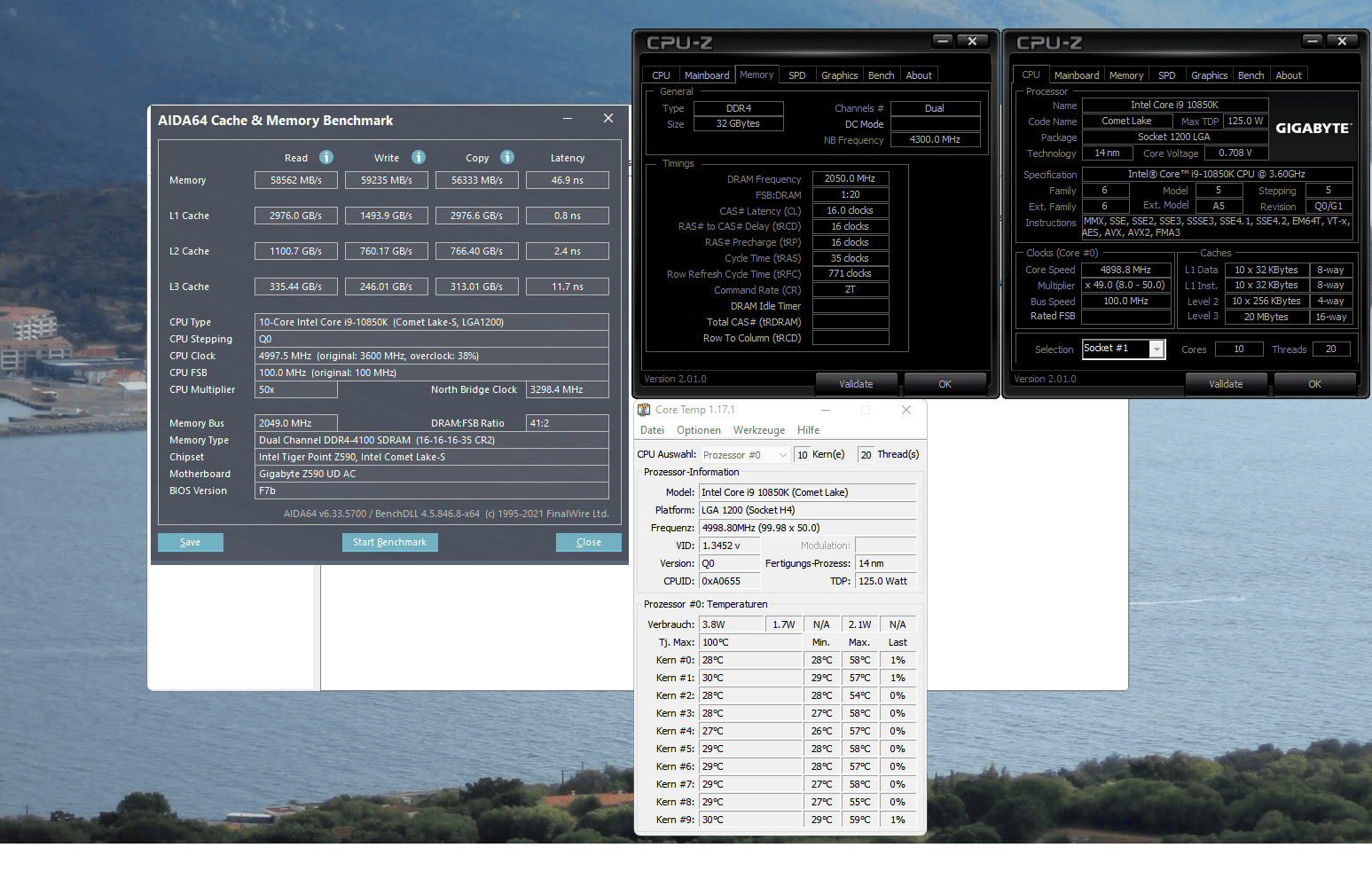Viewport: 1372px width, 887px height.
Task: Open the Datei menu in Core Temp
Action: tap(652, 430)
